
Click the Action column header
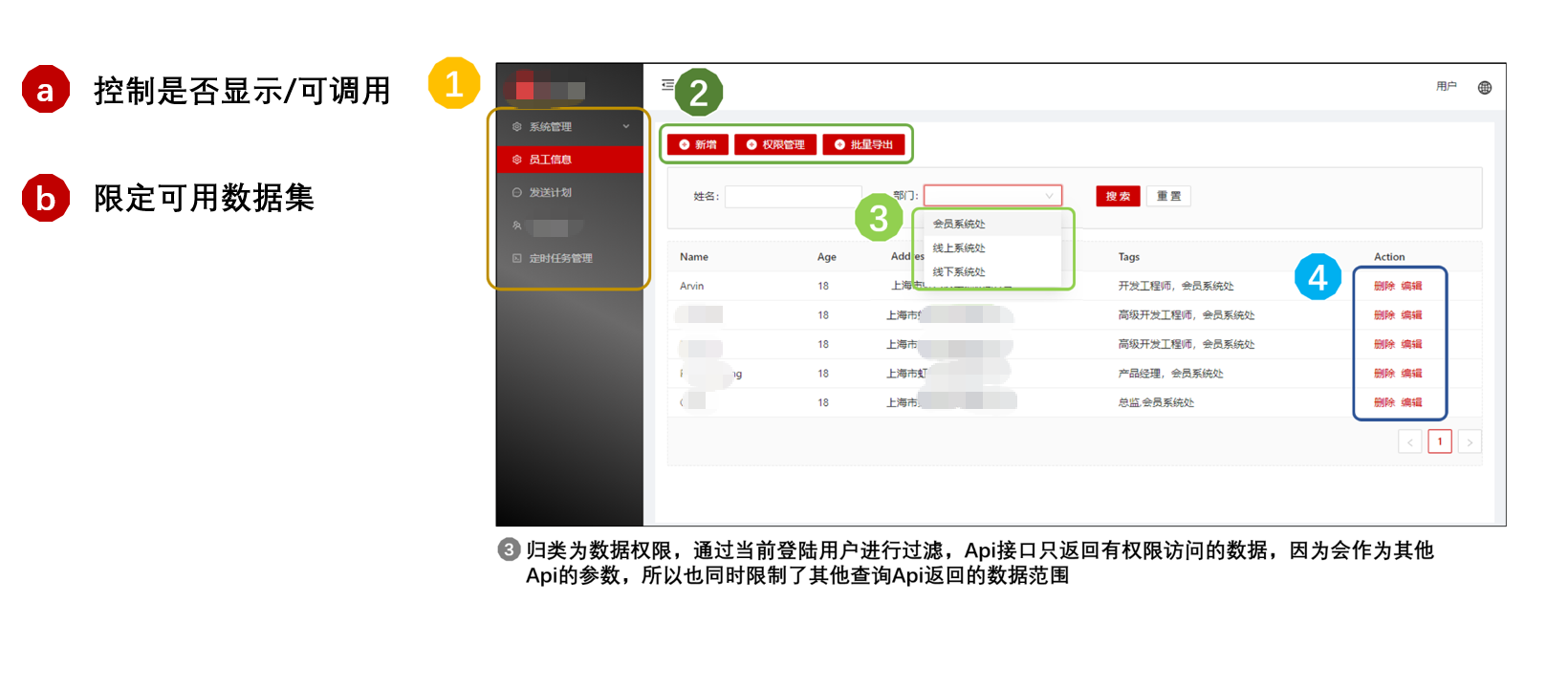click(1389, 257)
